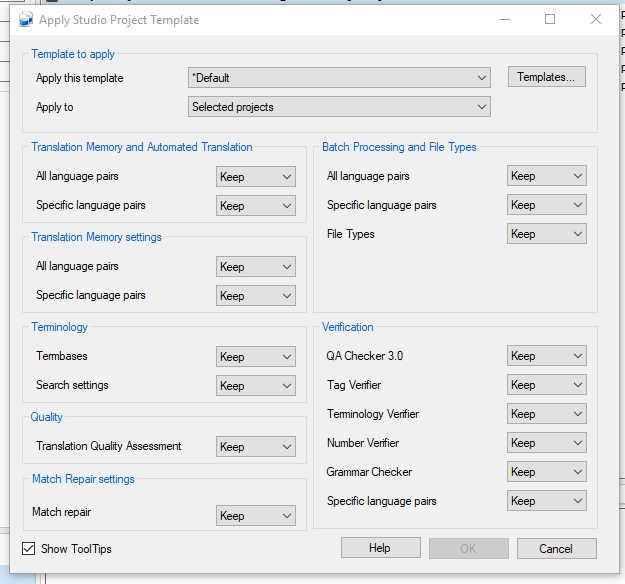Click the Cancel button
Image resolution: width=625 pixels, height=584 pixels.
click(556, 548)
